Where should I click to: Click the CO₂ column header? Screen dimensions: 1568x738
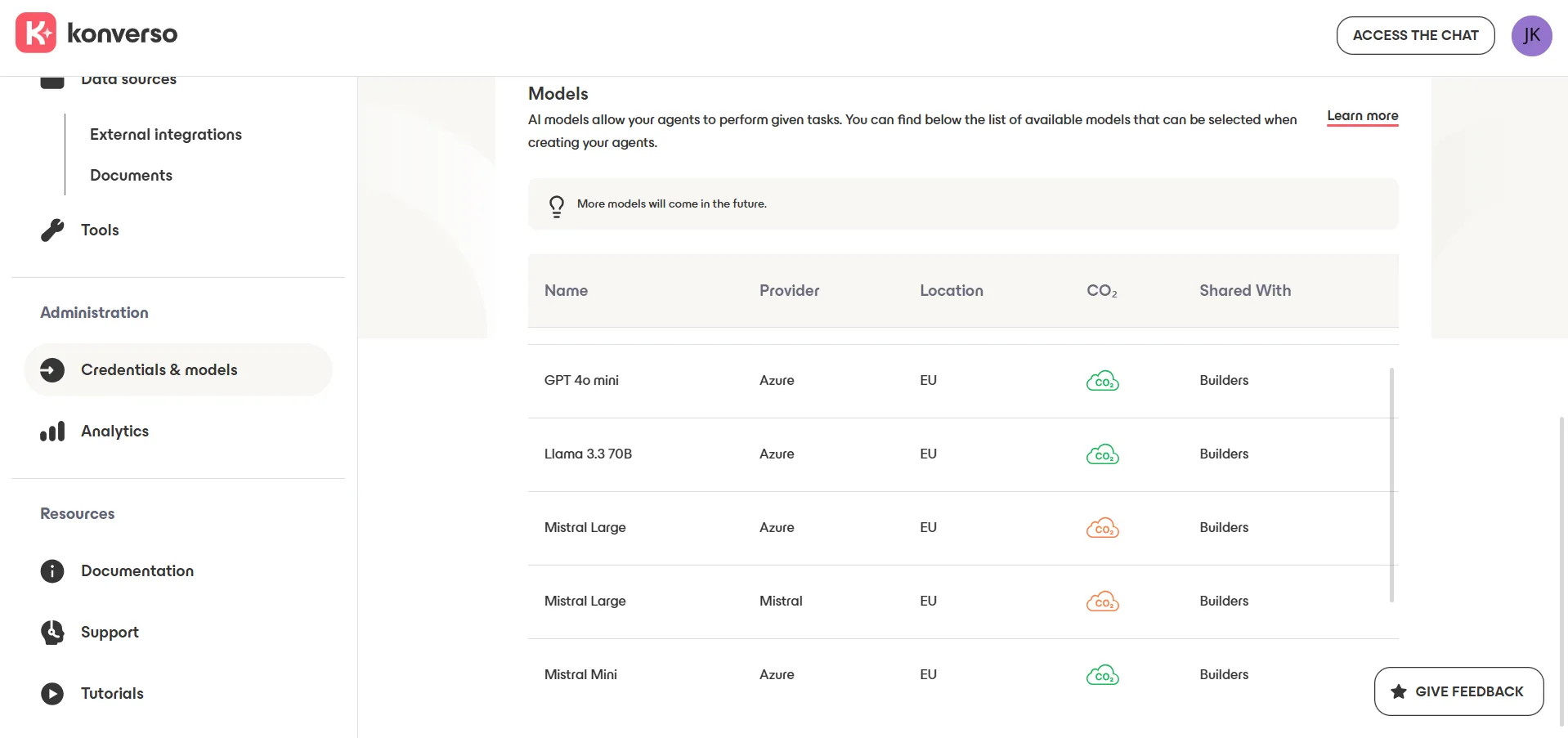[1102, 291]
